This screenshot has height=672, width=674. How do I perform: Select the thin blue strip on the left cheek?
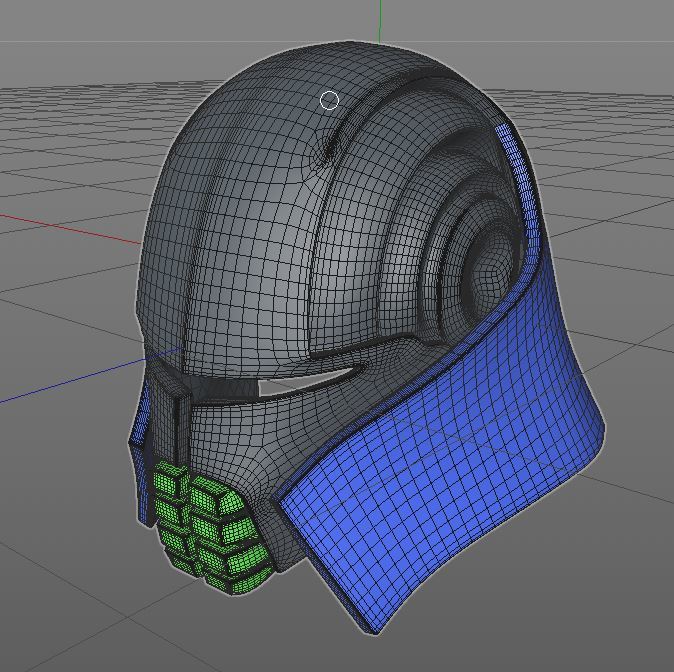pyautogui.click(x=140, y=418)
